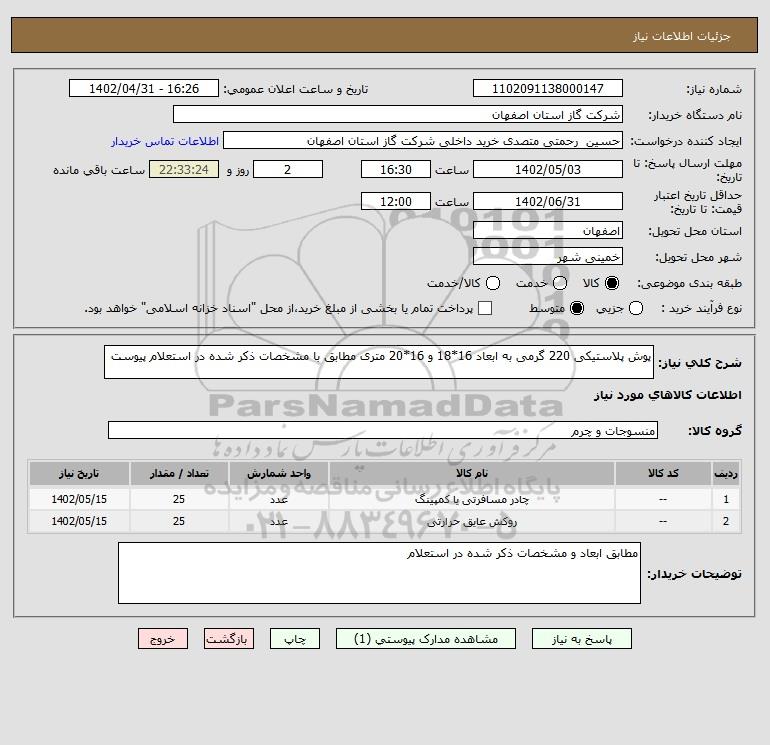Click the پاسخ به نیاز button
770x745 pixels.
point(582,639)
